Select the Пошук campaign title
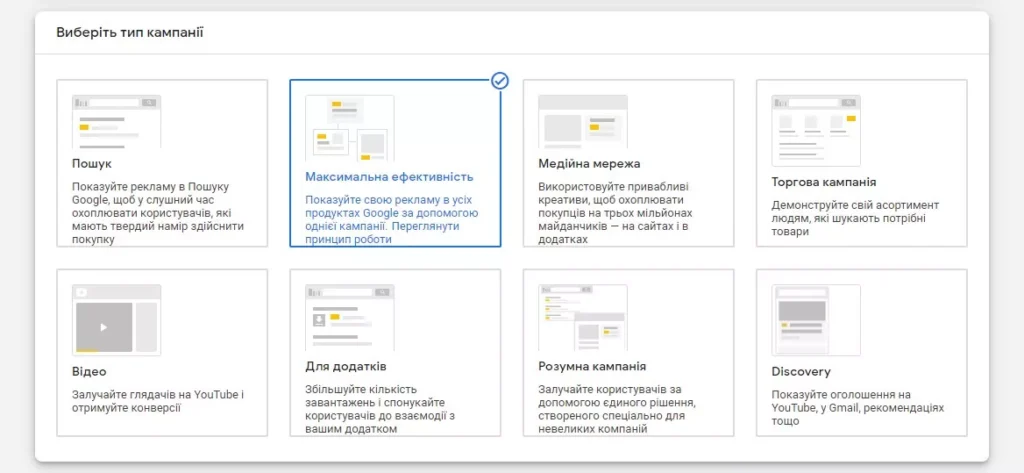The height and width of the screenshot is (473, 1024). (x=92, y=163)
